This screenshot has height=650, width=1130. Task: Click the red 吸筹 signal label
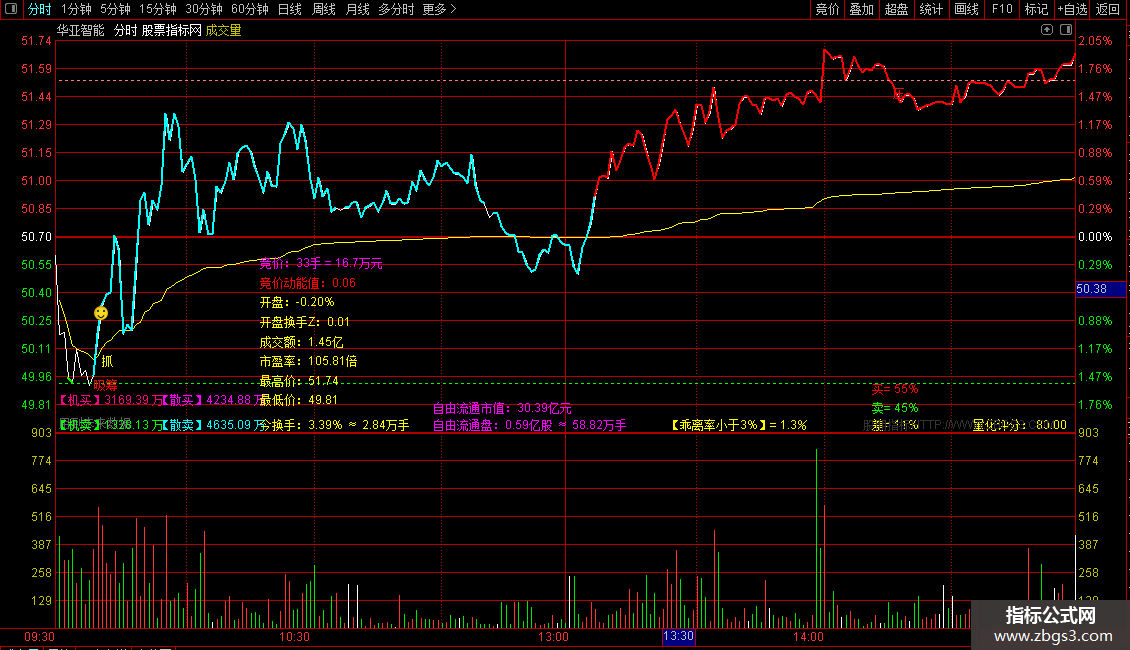[x=105, y=386]
